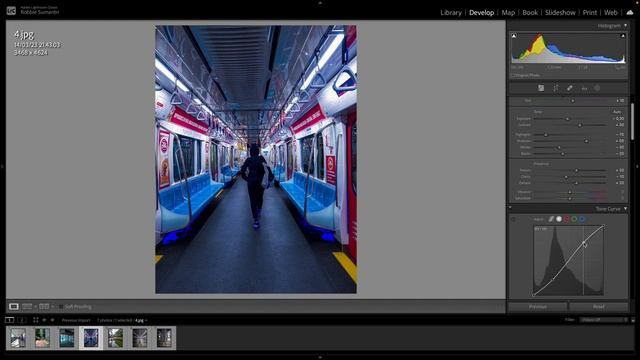Open the filmstrip source path dropdown
640x360 pixels.
pyautogui.click(x=146, y=320)
